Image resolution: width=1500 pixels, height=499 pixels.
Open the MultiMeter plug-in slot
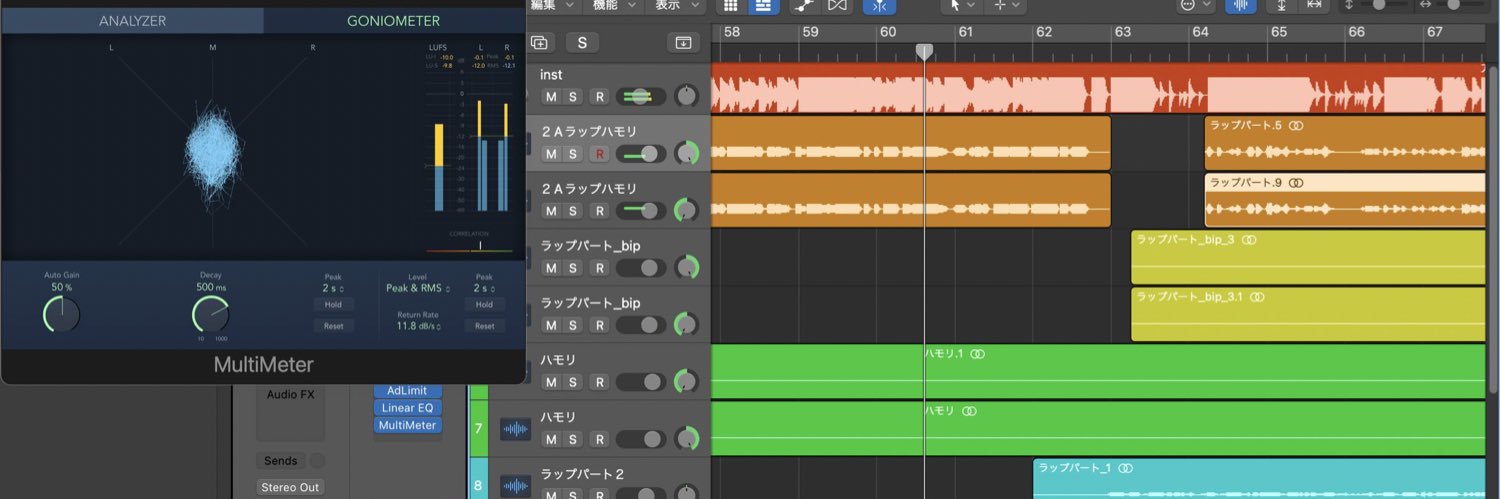pos(408,425)
